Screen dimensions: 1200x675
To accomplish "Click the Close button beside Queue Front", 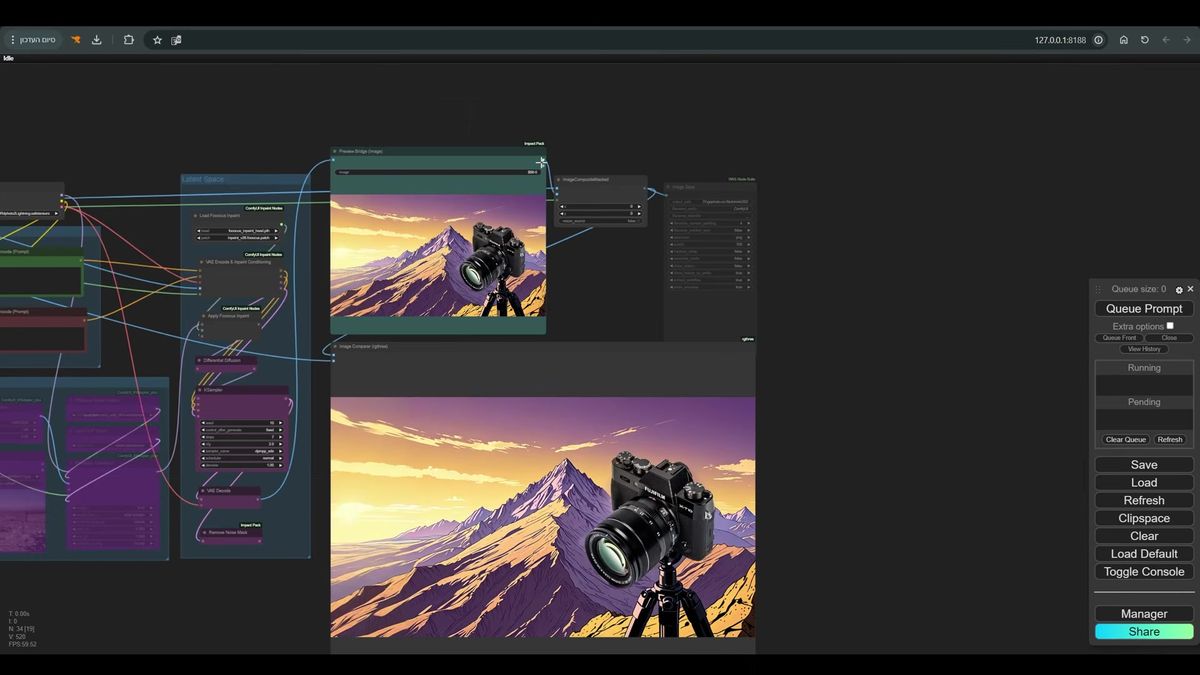I will (x=1169, y=338).
